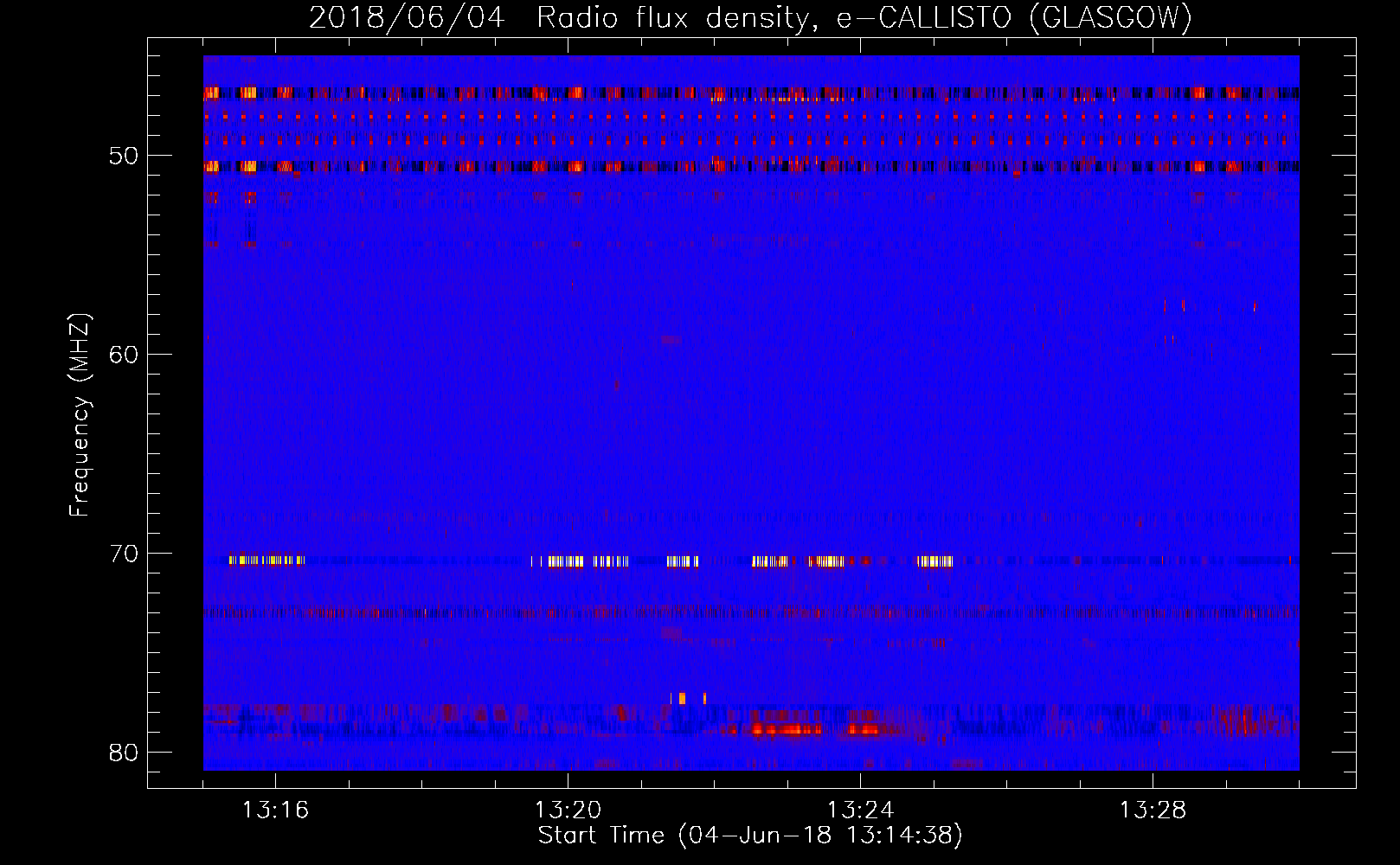Click the 13:20 time tick label

pos(568,811)
